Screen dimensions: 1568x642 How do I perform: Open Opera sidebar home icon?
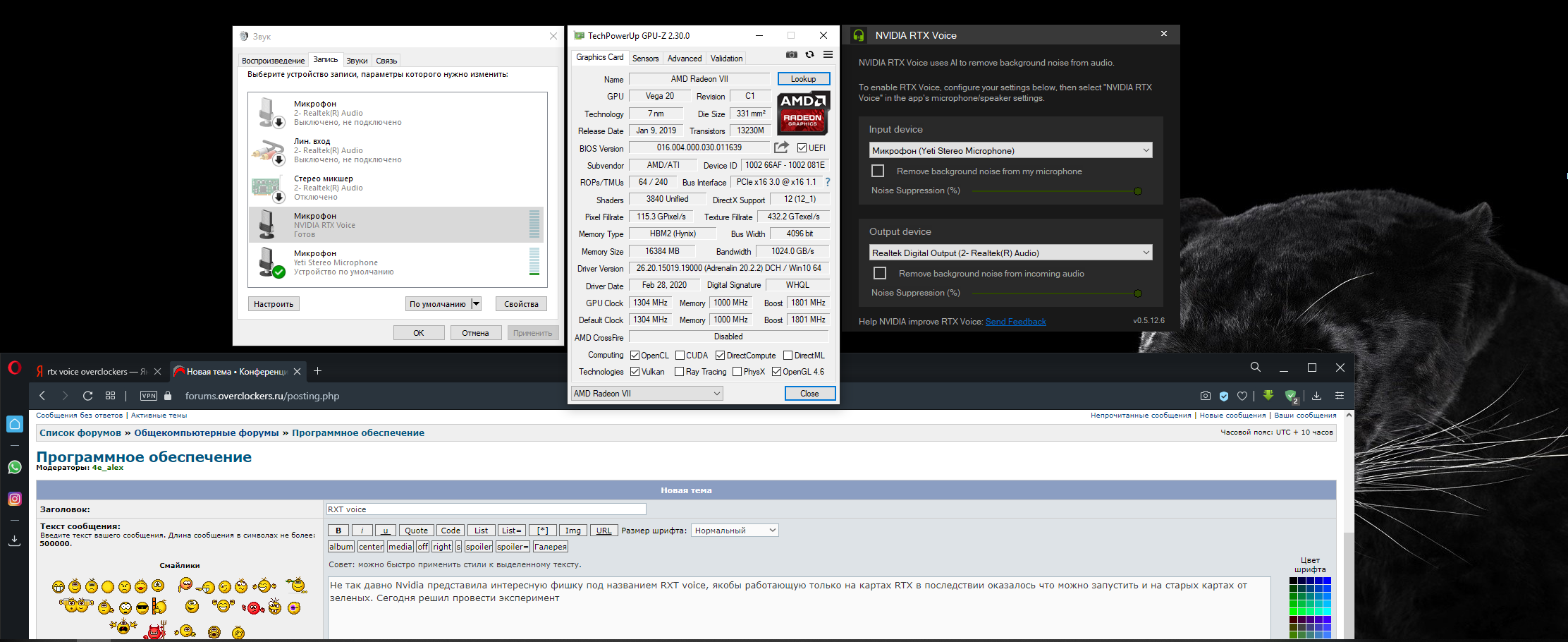[15, 424]
